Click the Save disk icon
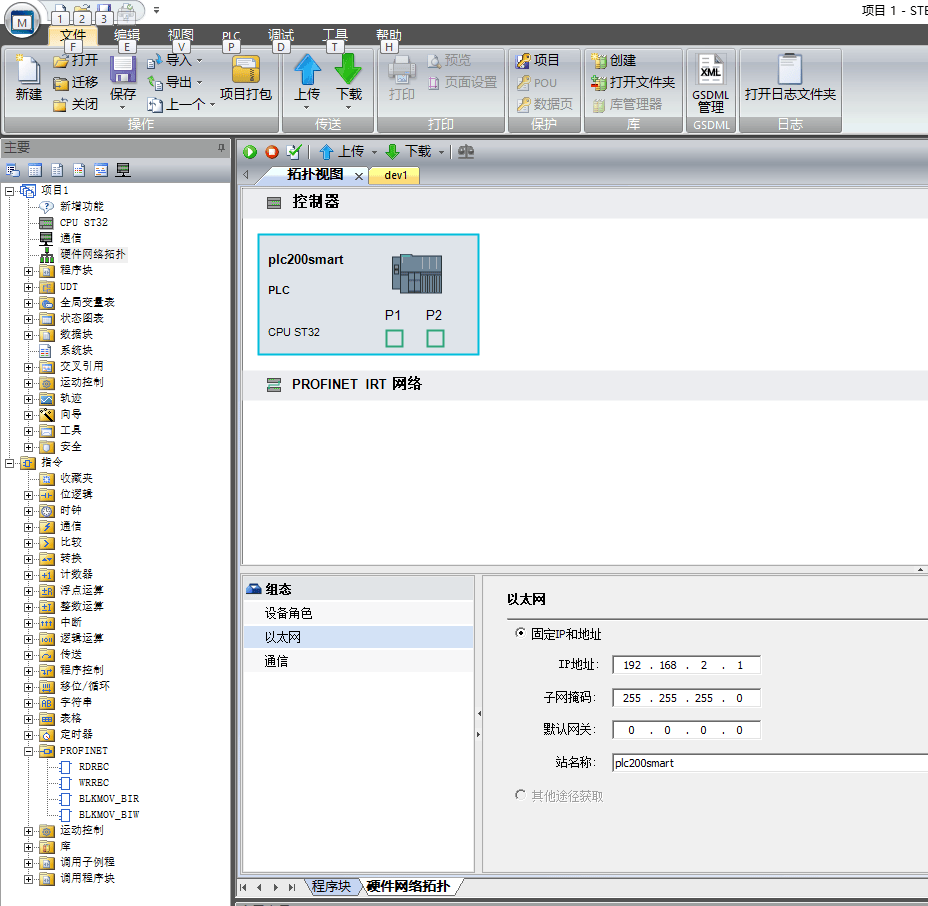The height and width of the screenshot is (906, 928). coord(123,70)
